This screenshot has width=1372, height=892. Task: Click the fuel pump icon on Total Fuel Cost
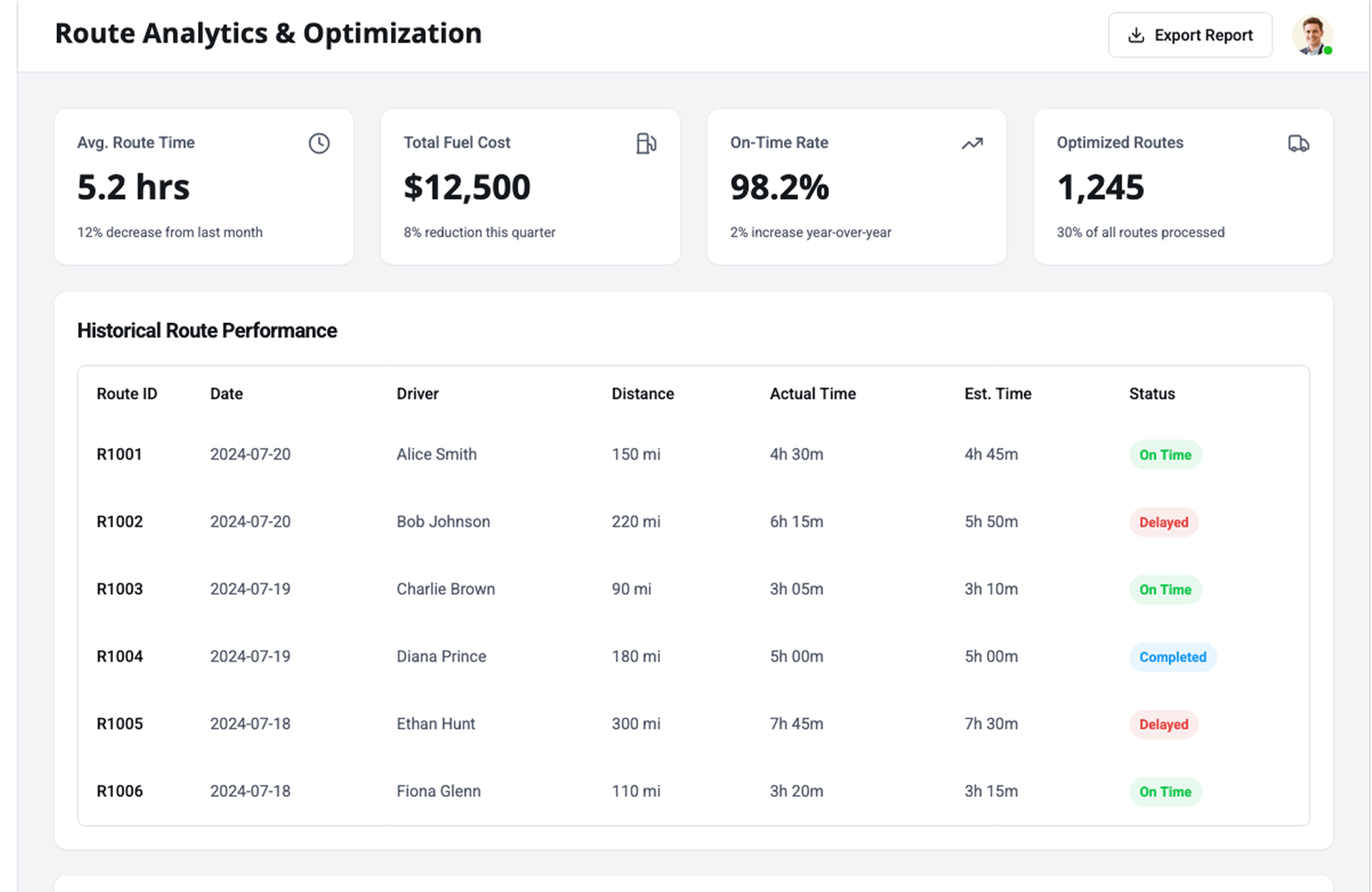[645, 144]
